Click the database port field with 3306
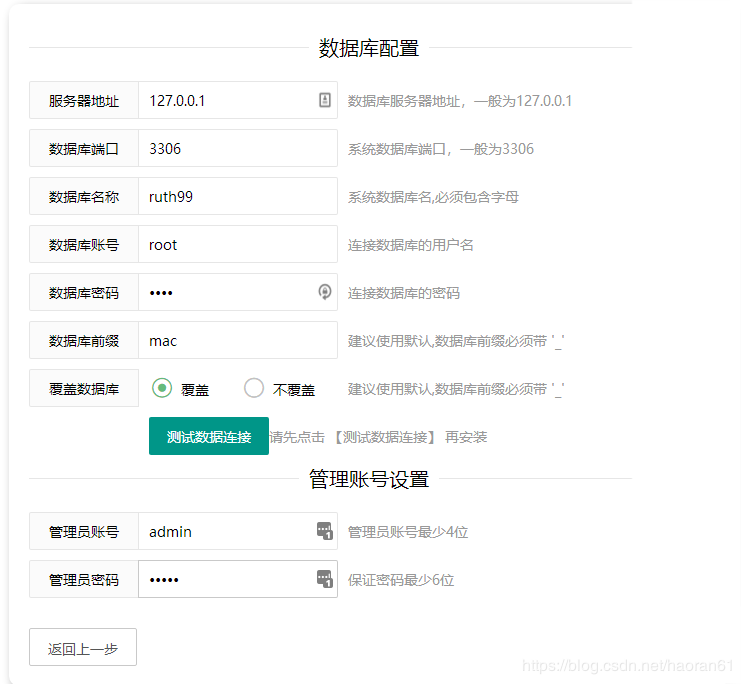 coord(237,148)
